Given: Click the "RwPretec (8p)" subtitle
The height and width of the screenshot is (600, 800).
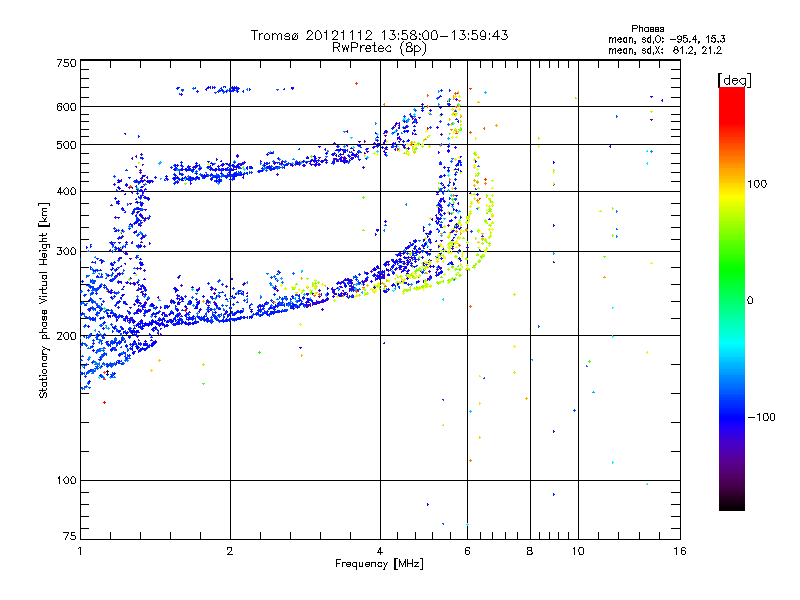Looking at the screenshot, I should 379,48.
